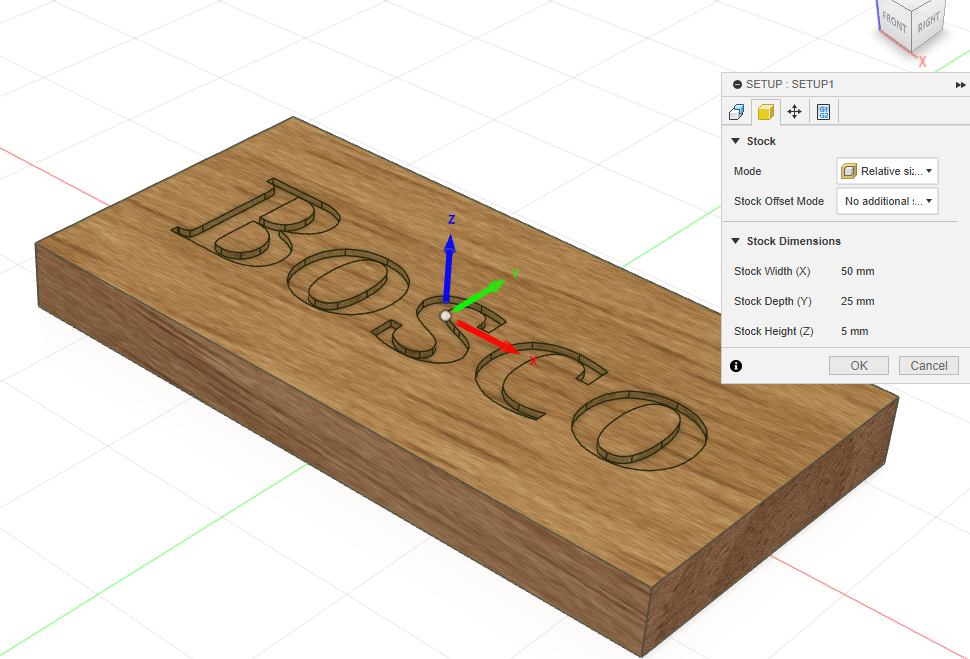Open the stock Mode dropdown
This screenshot has height=659, width=970.
click(x=887, y=171)
